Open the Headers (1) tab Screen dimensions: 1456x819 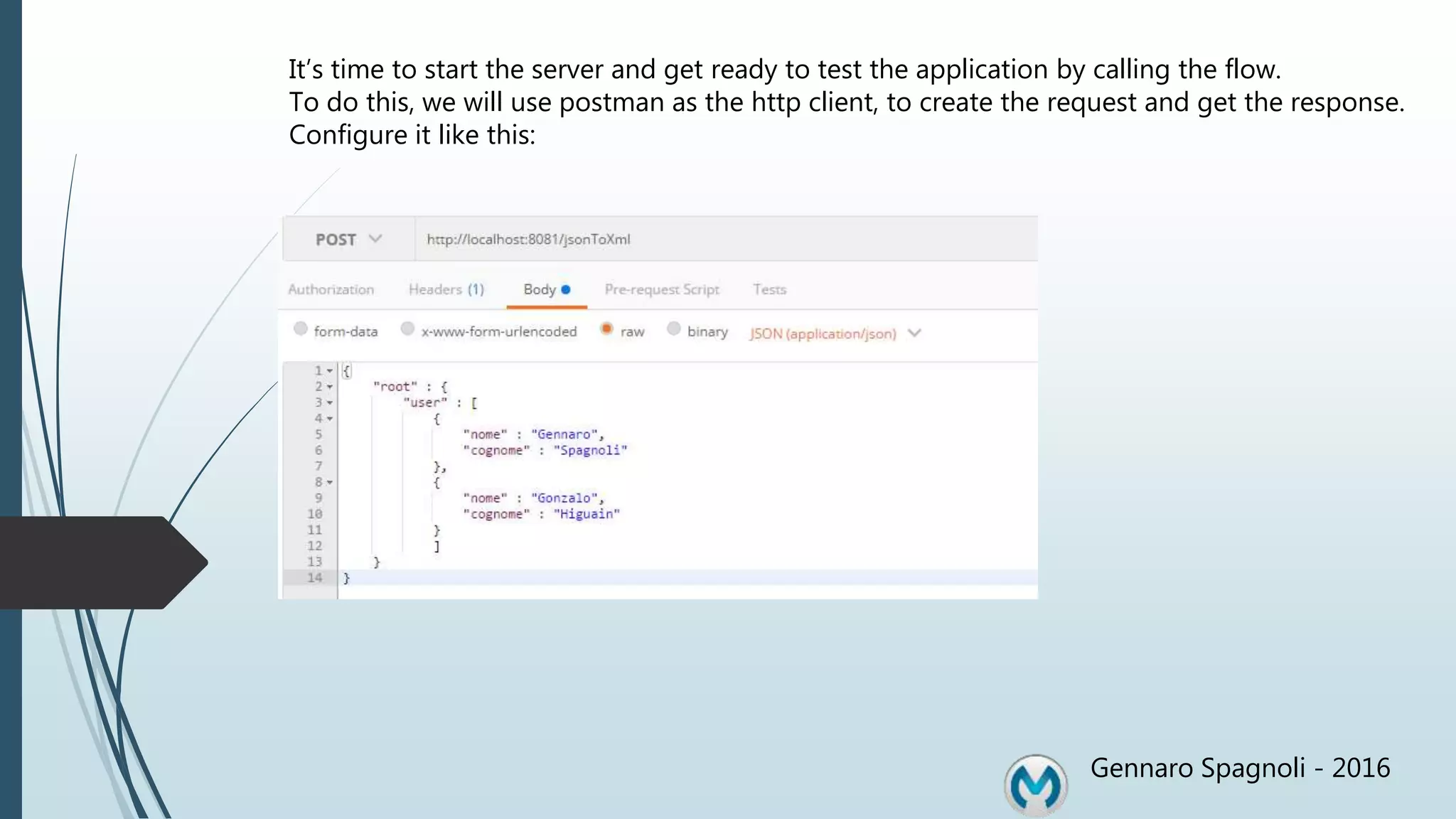pyautogui.click(x=446, y=289)
